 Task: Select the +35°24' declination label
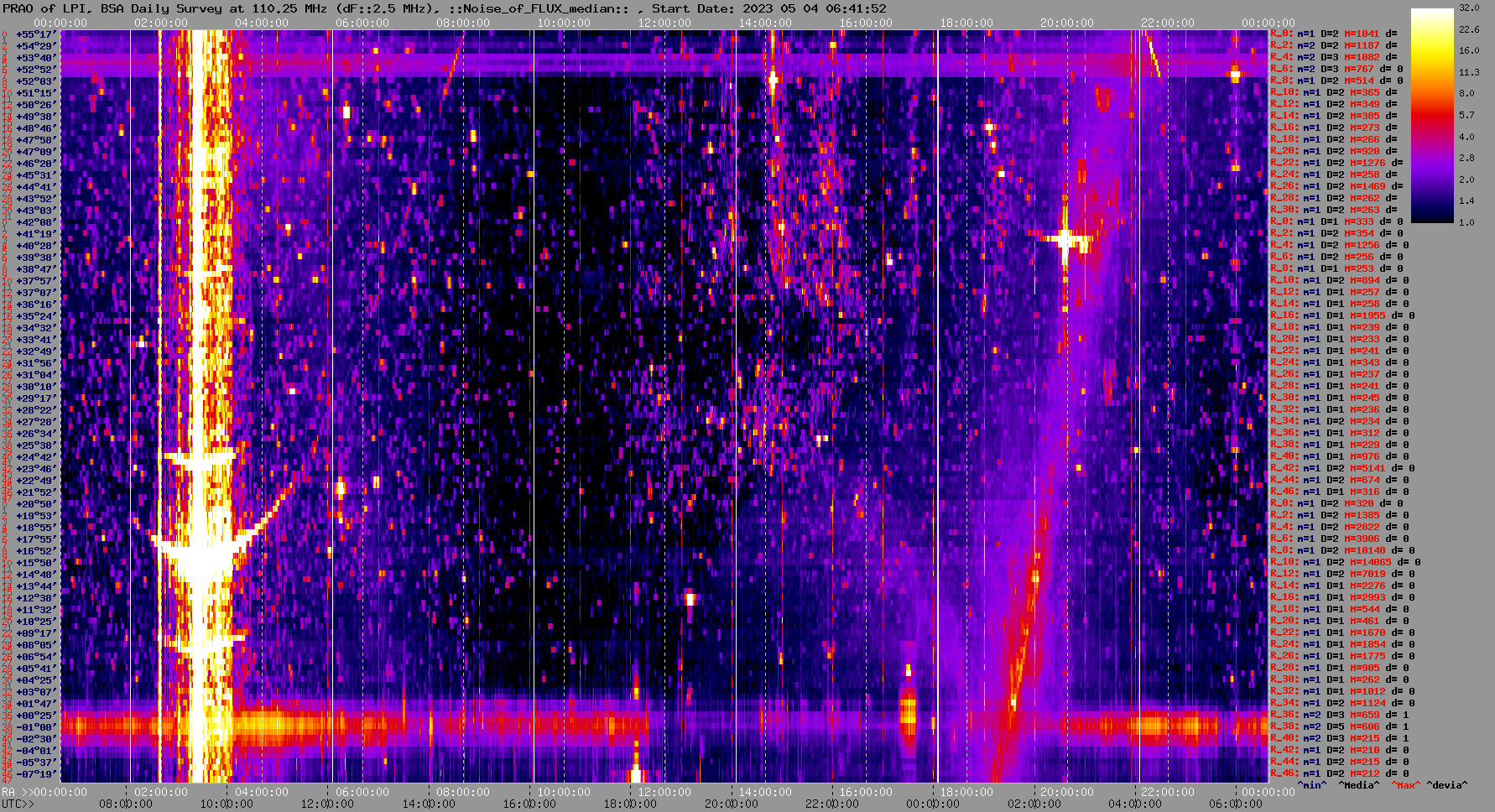(x=36, y=316)
